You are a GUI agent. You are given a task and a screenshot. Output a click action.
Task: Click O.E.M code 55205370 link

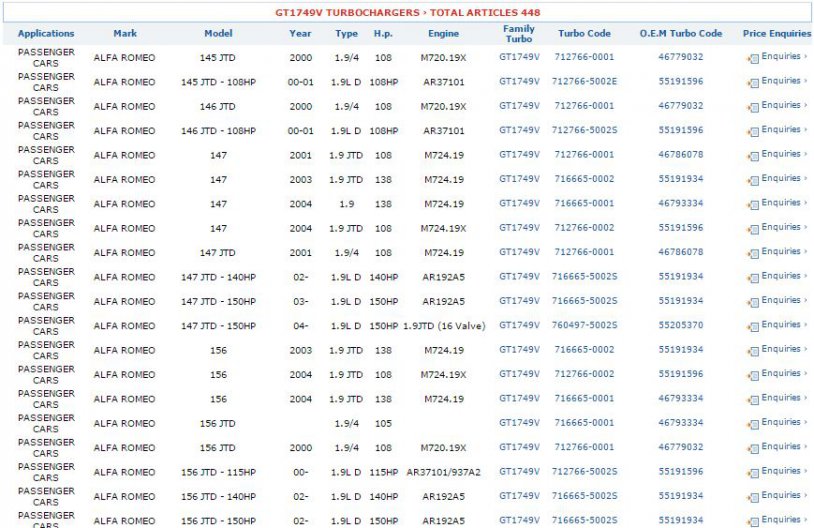click(x=680, y=326)
